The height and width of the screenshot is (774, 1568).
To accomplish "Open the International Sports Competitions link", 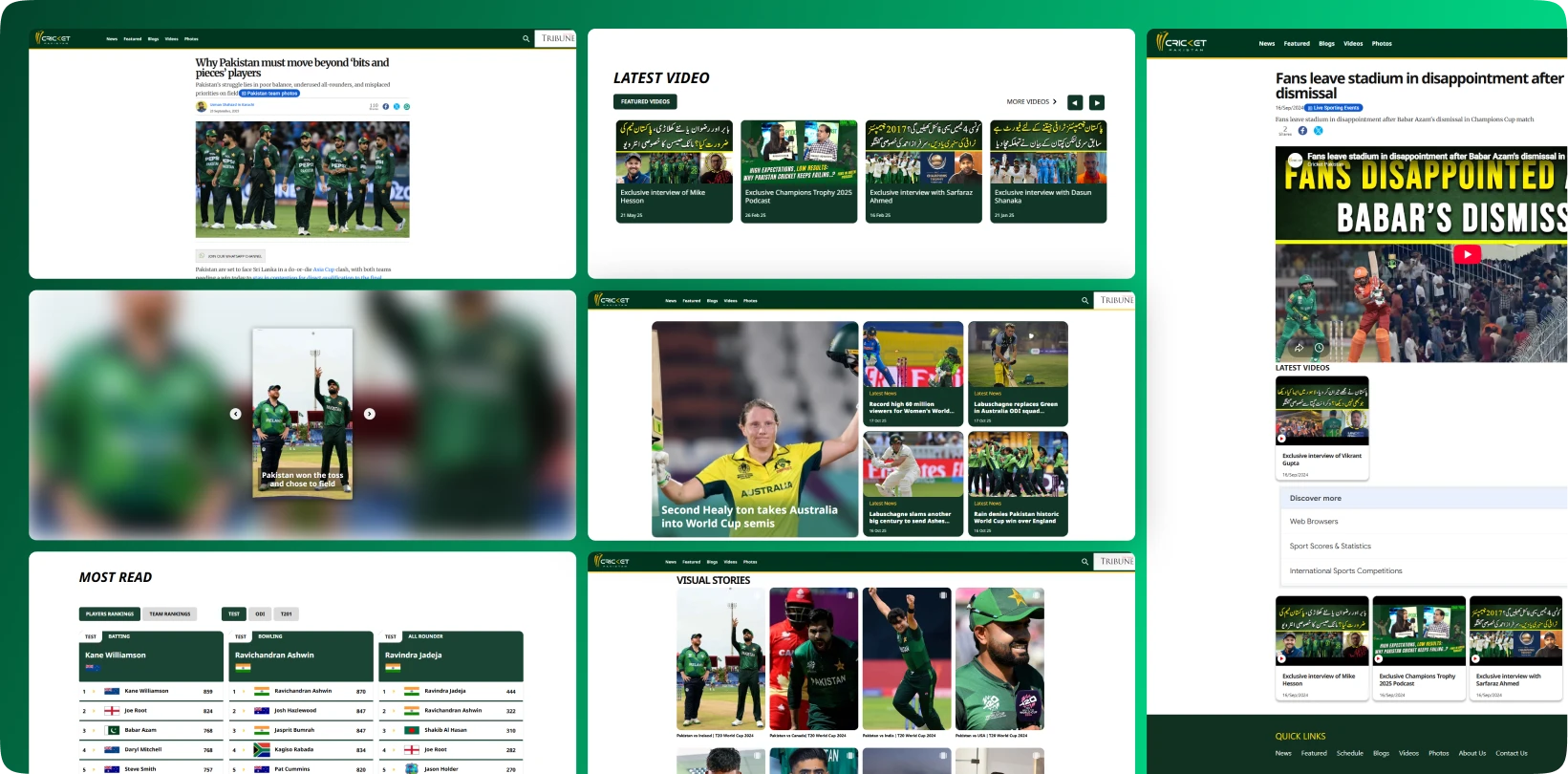I will [1345, 571].
